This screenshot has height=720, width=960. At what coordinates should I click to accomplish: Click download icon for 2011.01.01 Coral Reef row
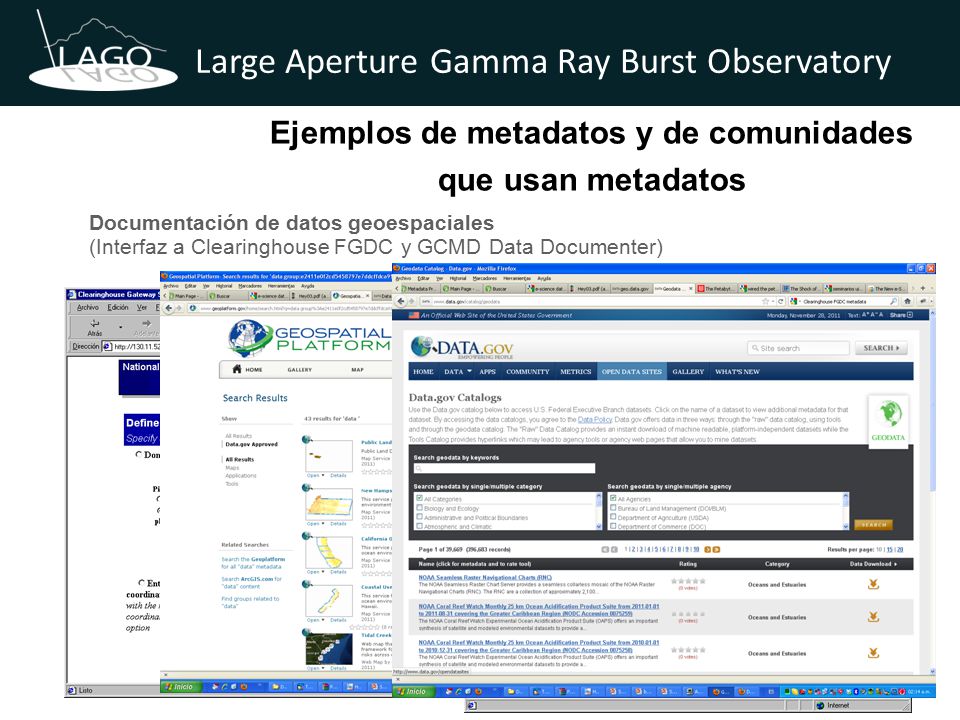click(874, 617)
